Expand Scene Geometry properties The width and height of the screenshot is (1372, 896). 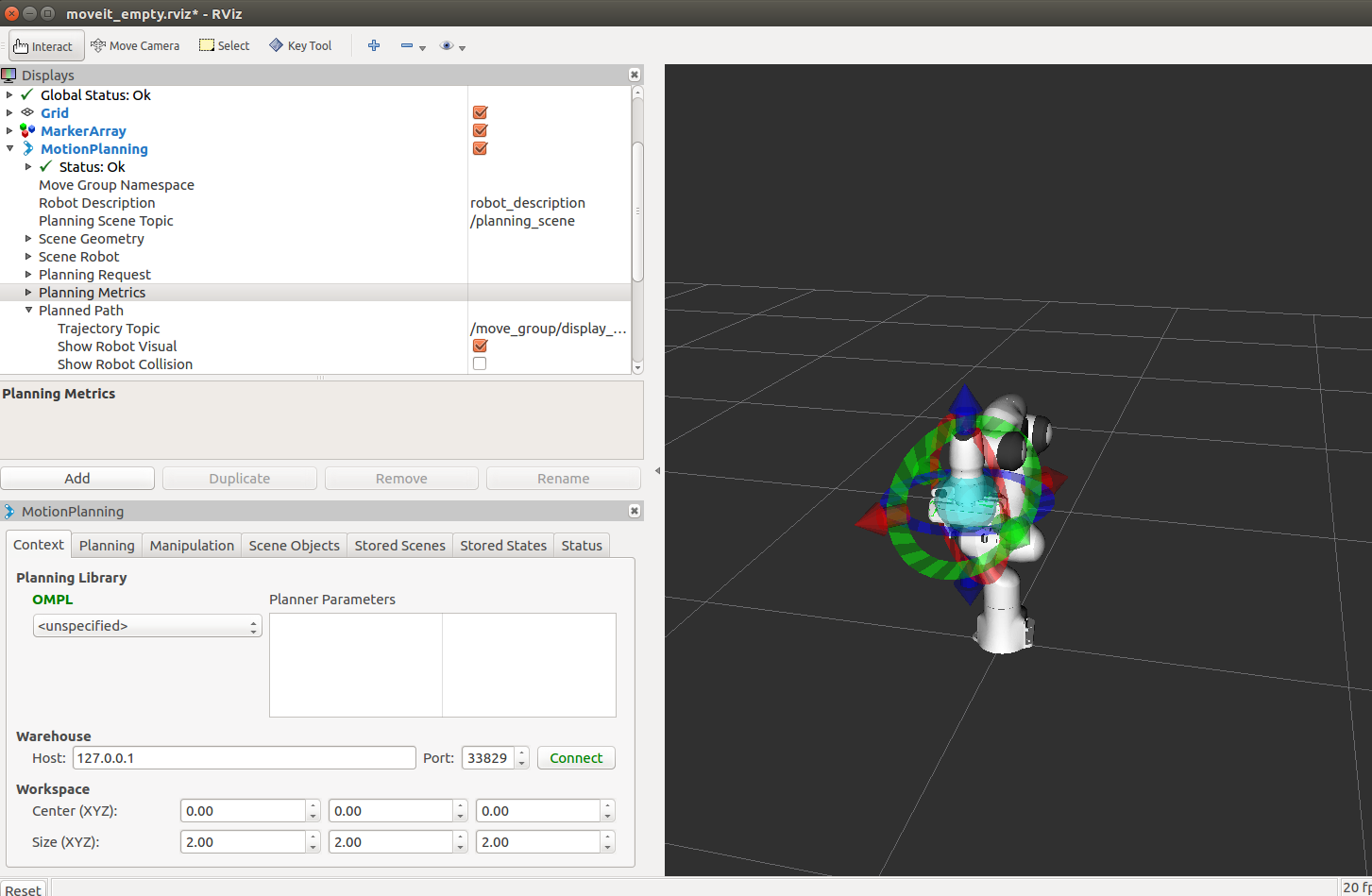28,238
